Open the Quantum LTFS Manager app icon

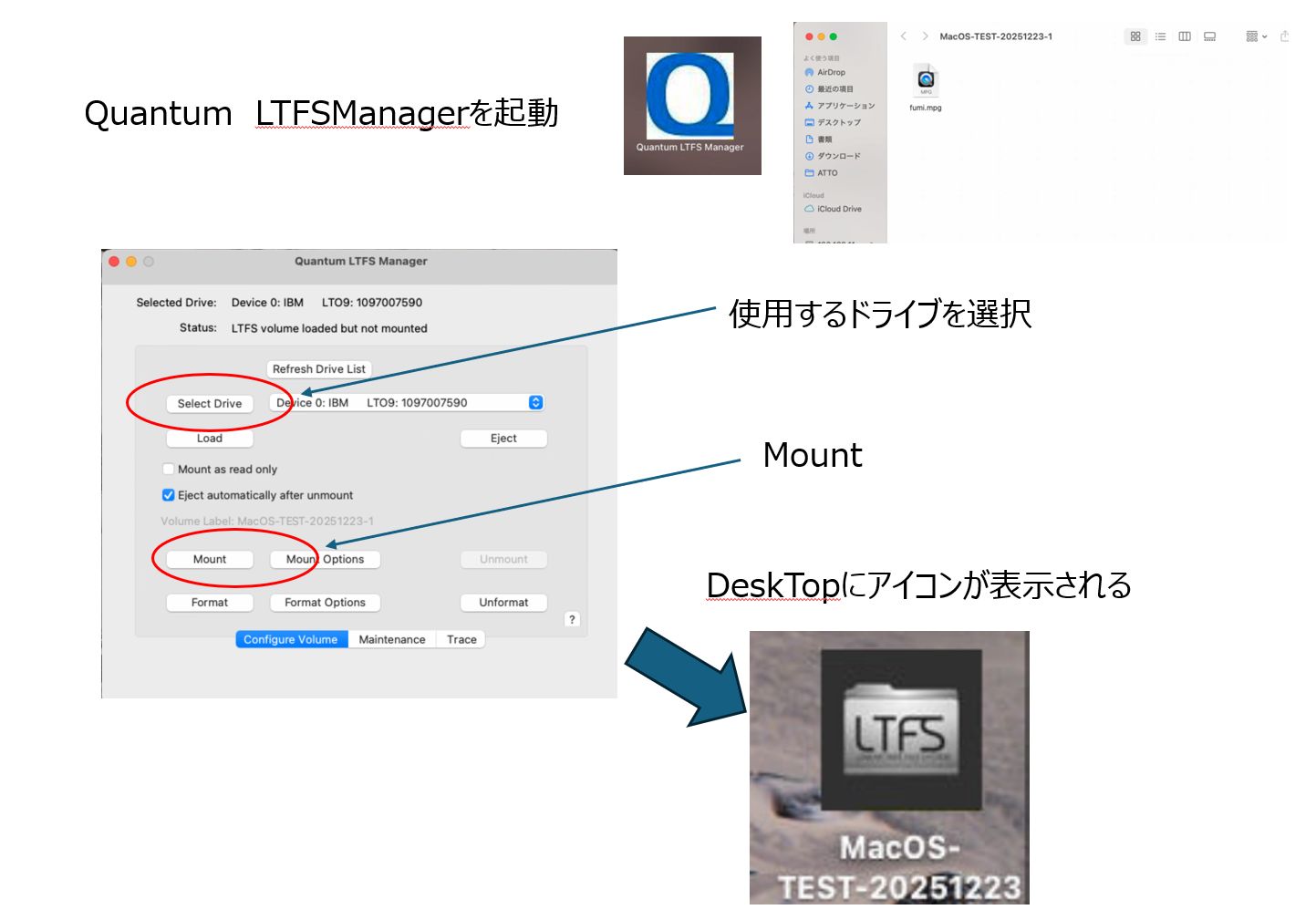tap(691, 101)
